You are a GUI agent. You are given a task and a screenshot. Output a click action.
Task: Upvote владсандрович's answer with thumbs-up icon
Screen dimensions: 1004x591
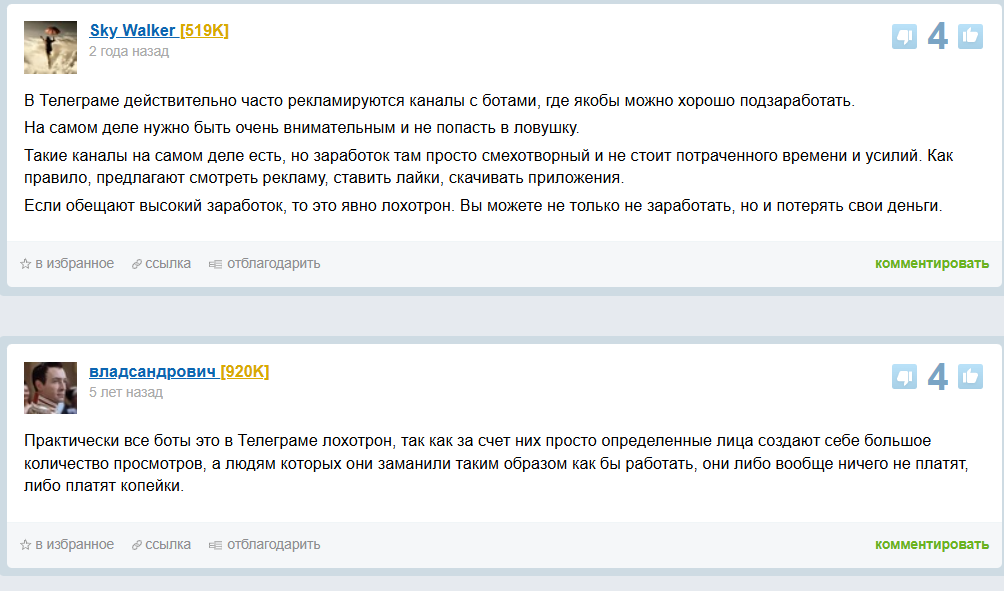click(x=970, y=377)
